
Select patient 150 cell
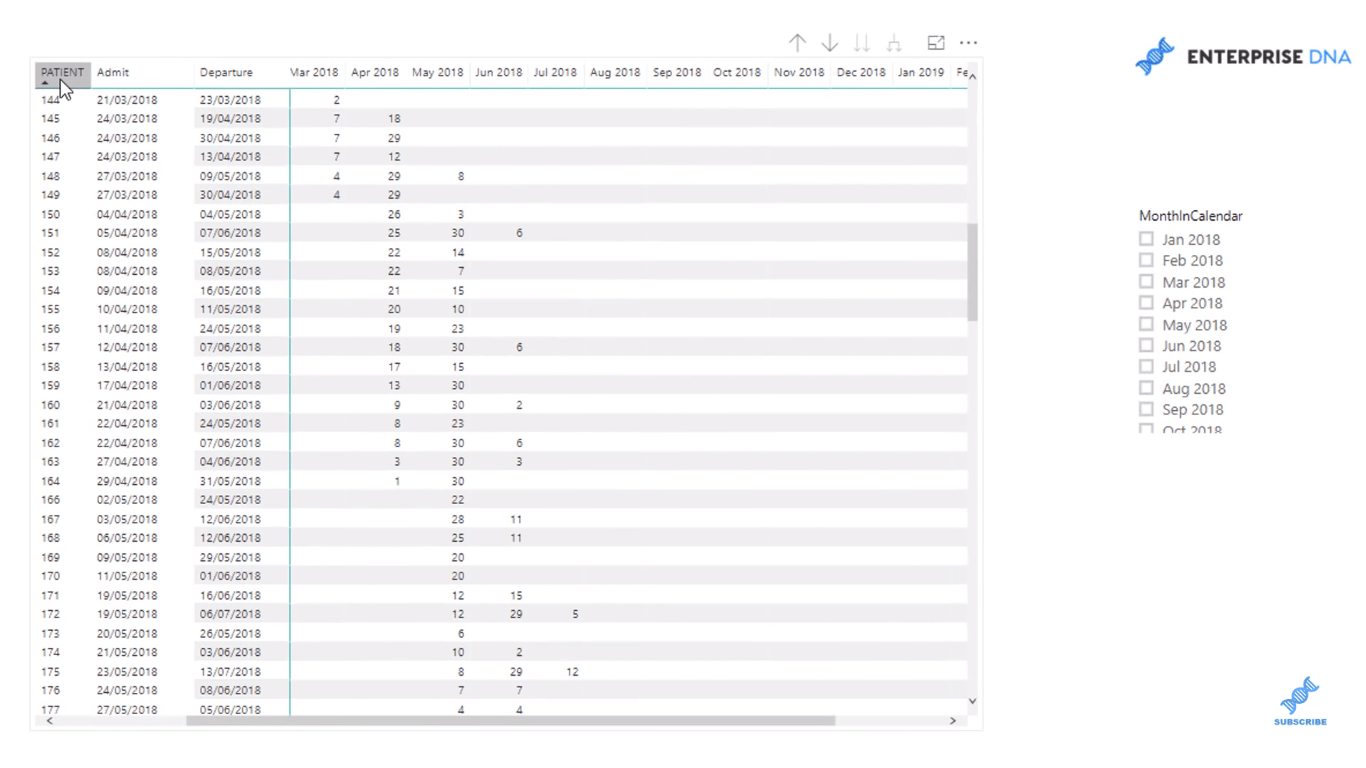(x=50, y=214)
